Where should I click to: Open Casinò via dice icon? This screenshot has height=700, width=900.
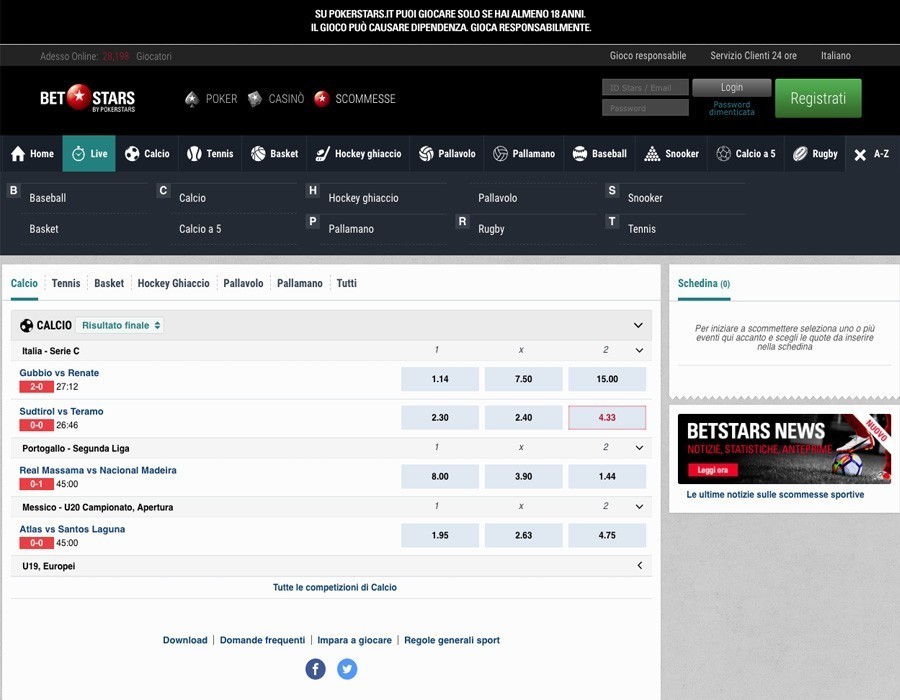coord(254,99)
